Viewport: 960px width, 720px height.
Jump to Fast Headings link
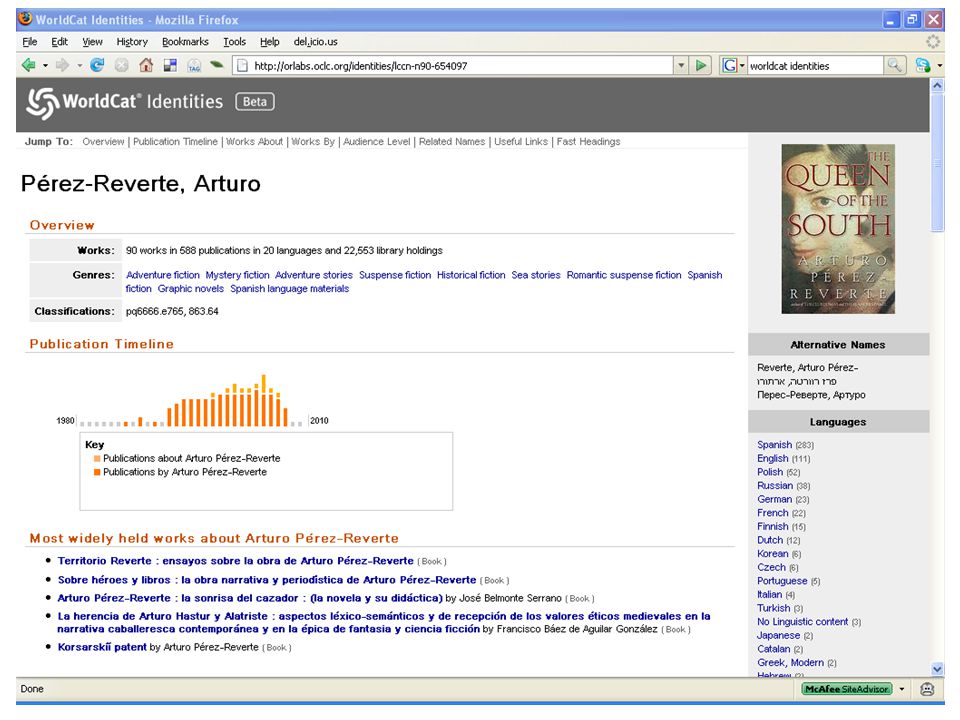coord(588,141)
